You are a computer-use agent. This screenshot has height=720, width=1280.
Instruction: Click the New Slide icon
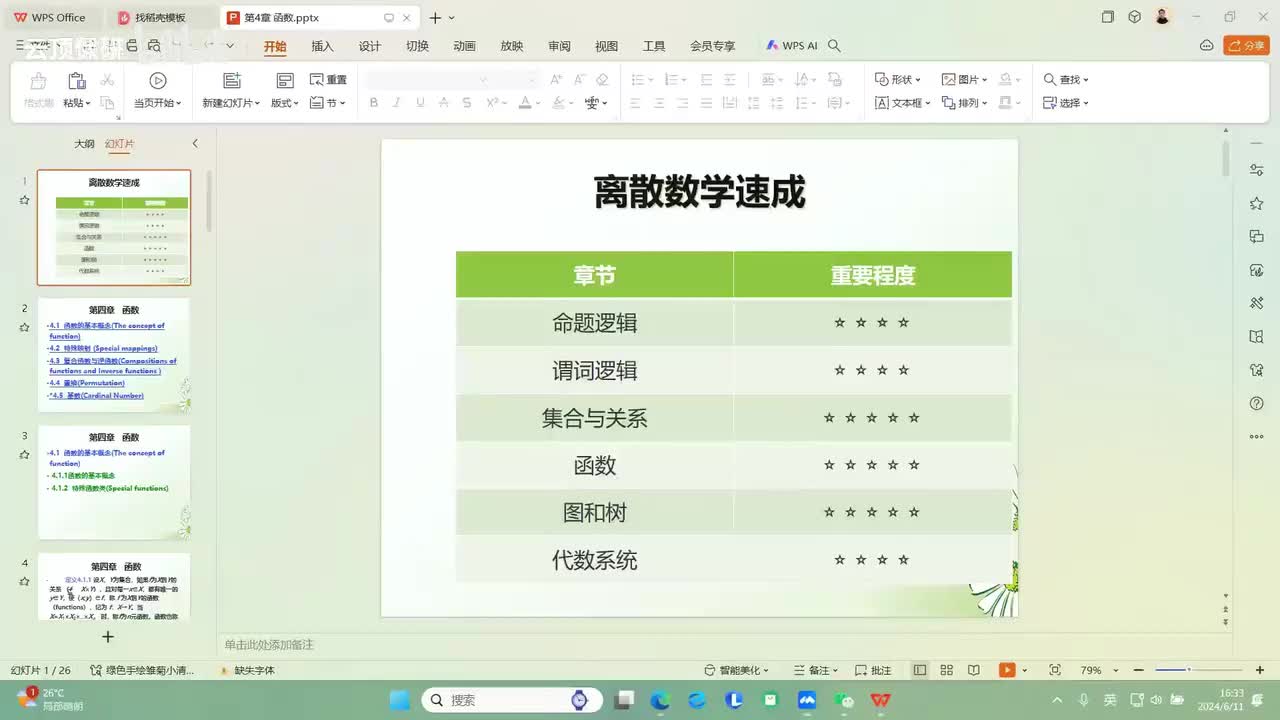(x=232, y=81)
